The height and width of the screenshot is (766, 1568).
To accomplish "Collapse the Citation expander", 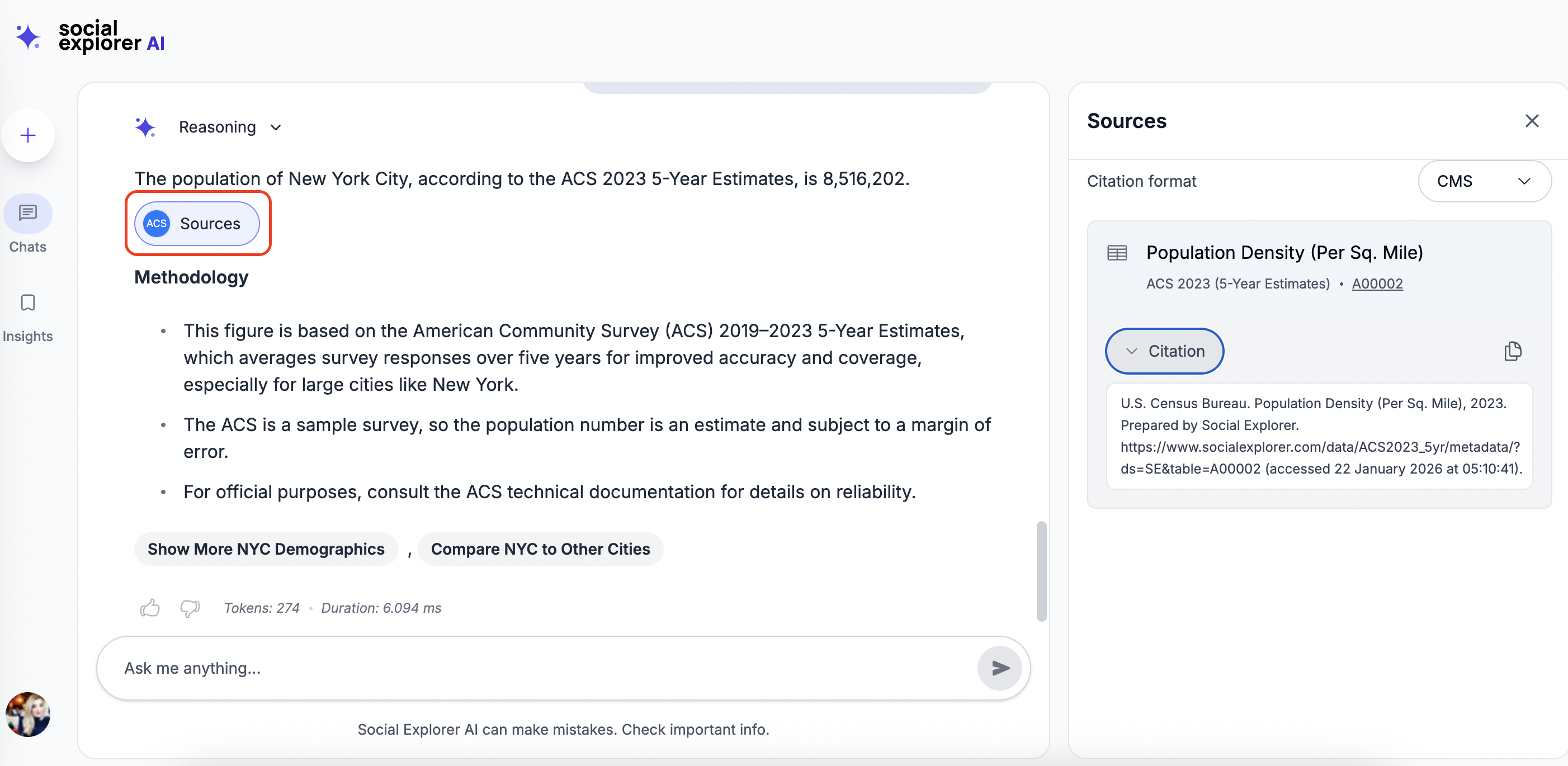I will tap(1164, 351).
